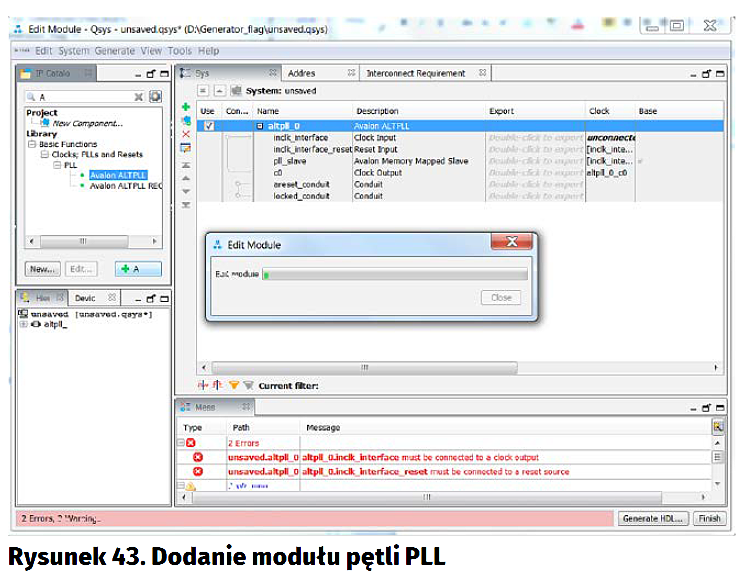Open the Generate menu
The height and width of the screenshot is (581, 742).
click(x=114, y=51)
